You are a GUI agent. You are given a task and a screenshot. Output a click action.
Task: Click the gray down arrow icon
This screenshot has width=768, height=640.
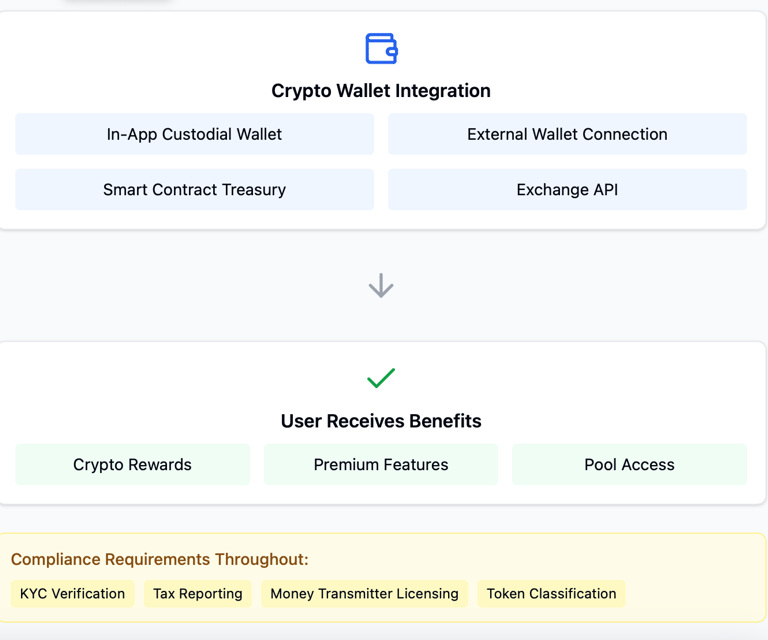pyautogui.click(x=381, y=286)
